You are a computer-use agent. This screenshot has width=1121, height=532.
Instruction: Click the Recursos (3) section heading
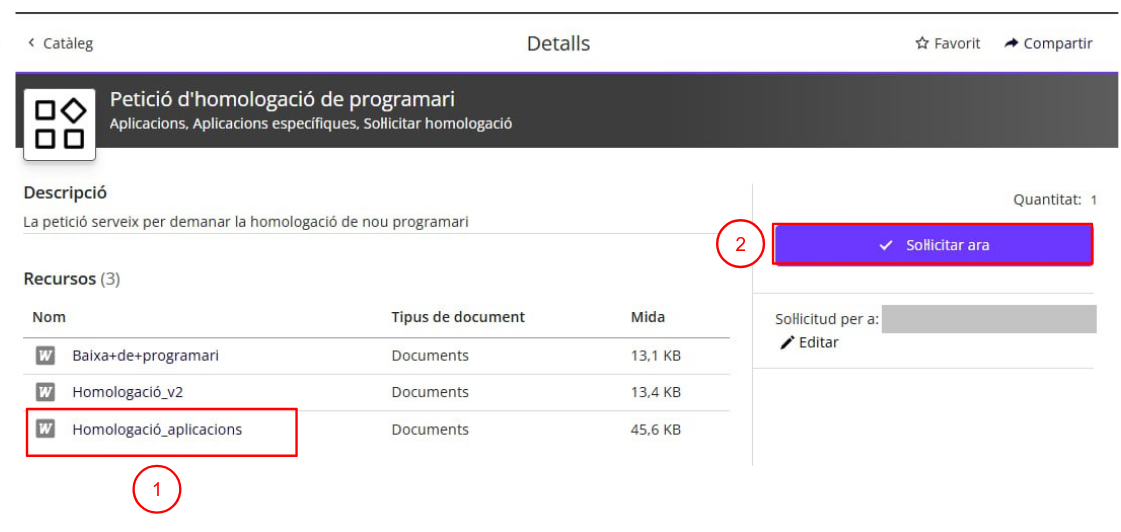coord(71,279)
